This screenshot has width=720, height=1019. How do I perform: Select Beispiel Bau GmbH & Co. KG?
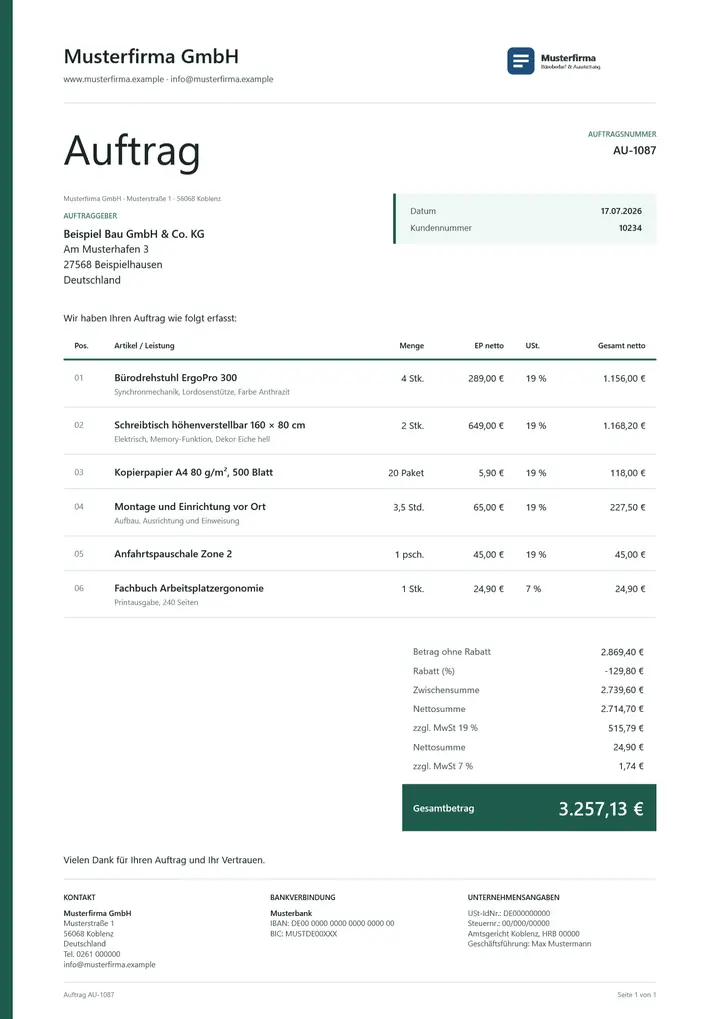point(134,234)
